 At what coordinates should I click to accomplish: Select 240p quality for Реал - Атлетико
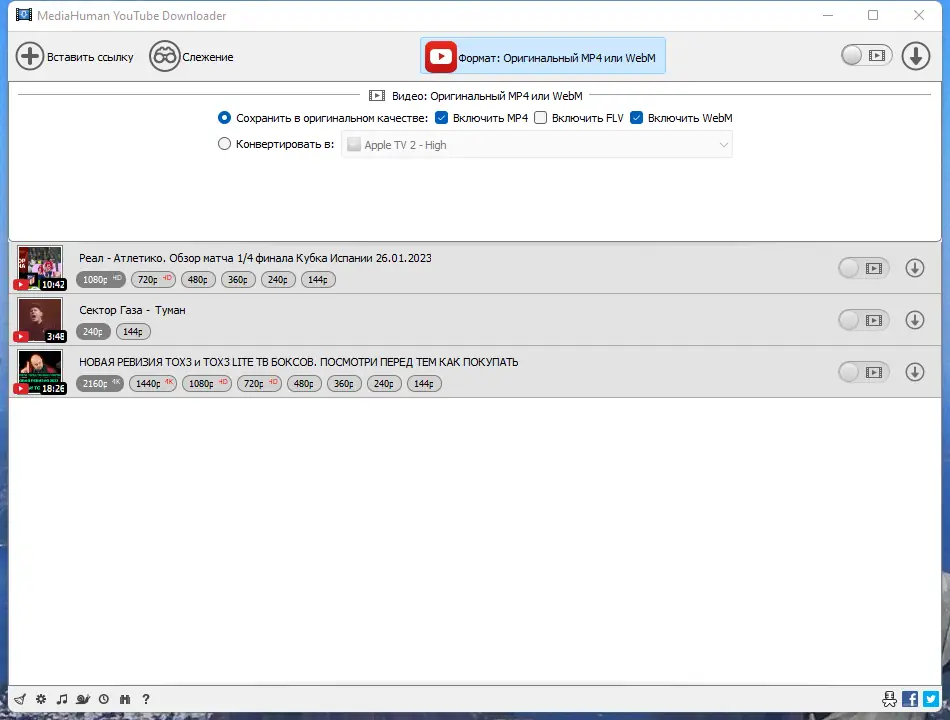coord(278,279)
